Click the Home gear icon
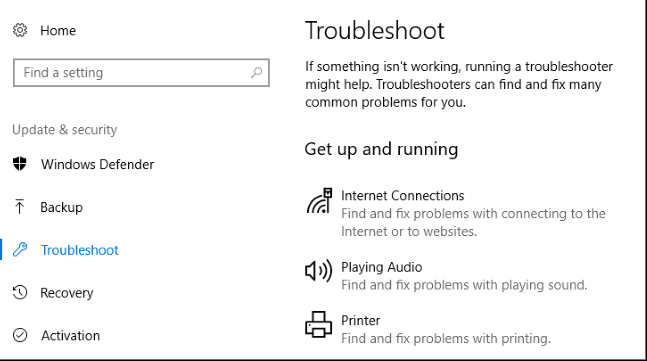Viewport: 647px width, 361px height. (x=20, y=31)
